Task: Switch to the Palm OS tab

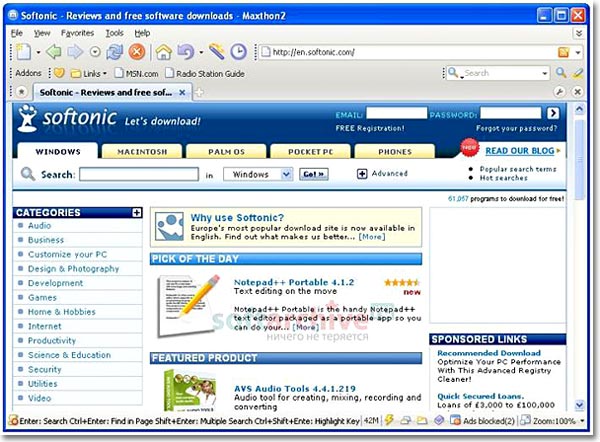Action: click(x=226, y=152)
